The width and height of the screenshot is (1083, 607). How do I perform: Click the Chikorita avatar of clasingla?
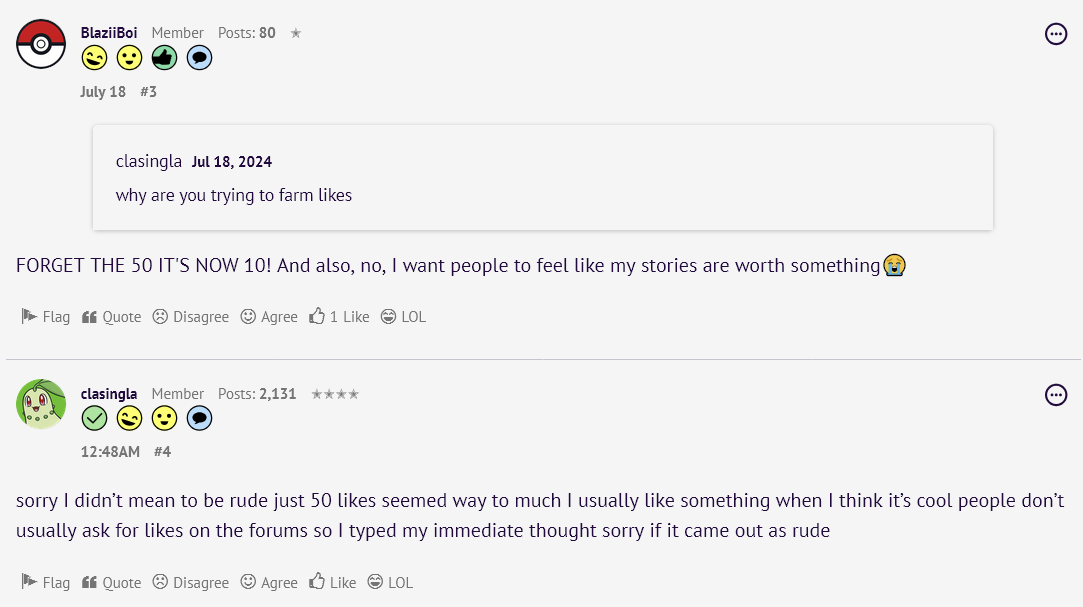click(x=41, y=404)
